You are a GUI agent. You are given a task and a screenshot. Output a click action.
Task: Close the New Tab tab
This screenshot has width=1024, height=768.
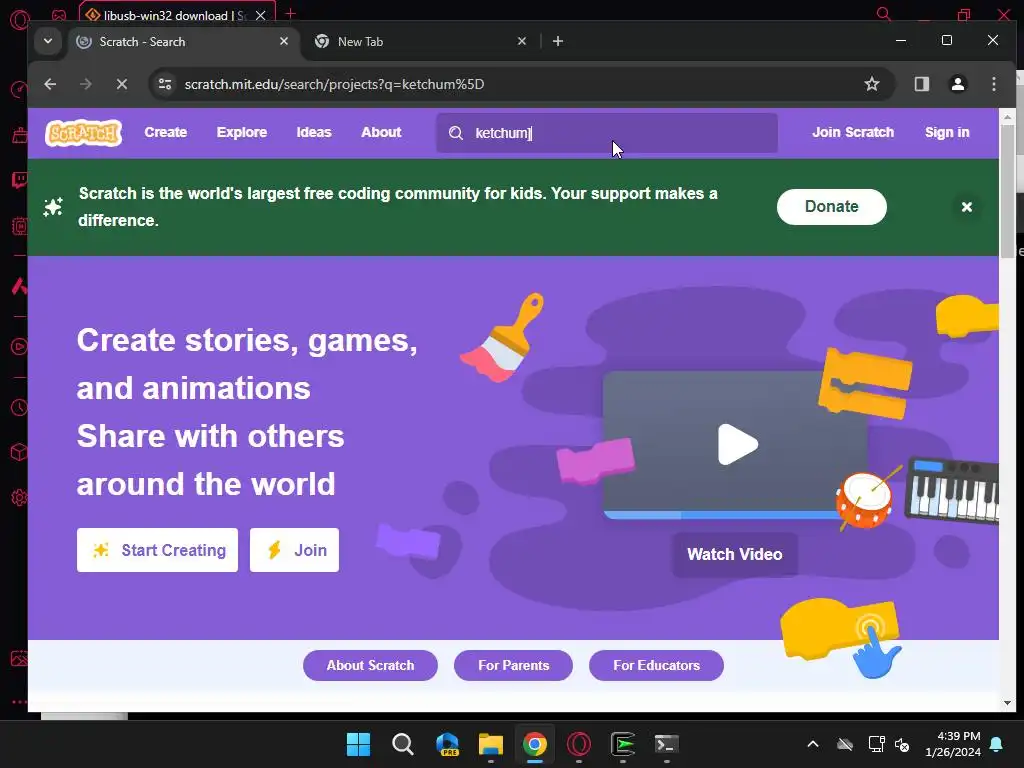coord(522,41)
